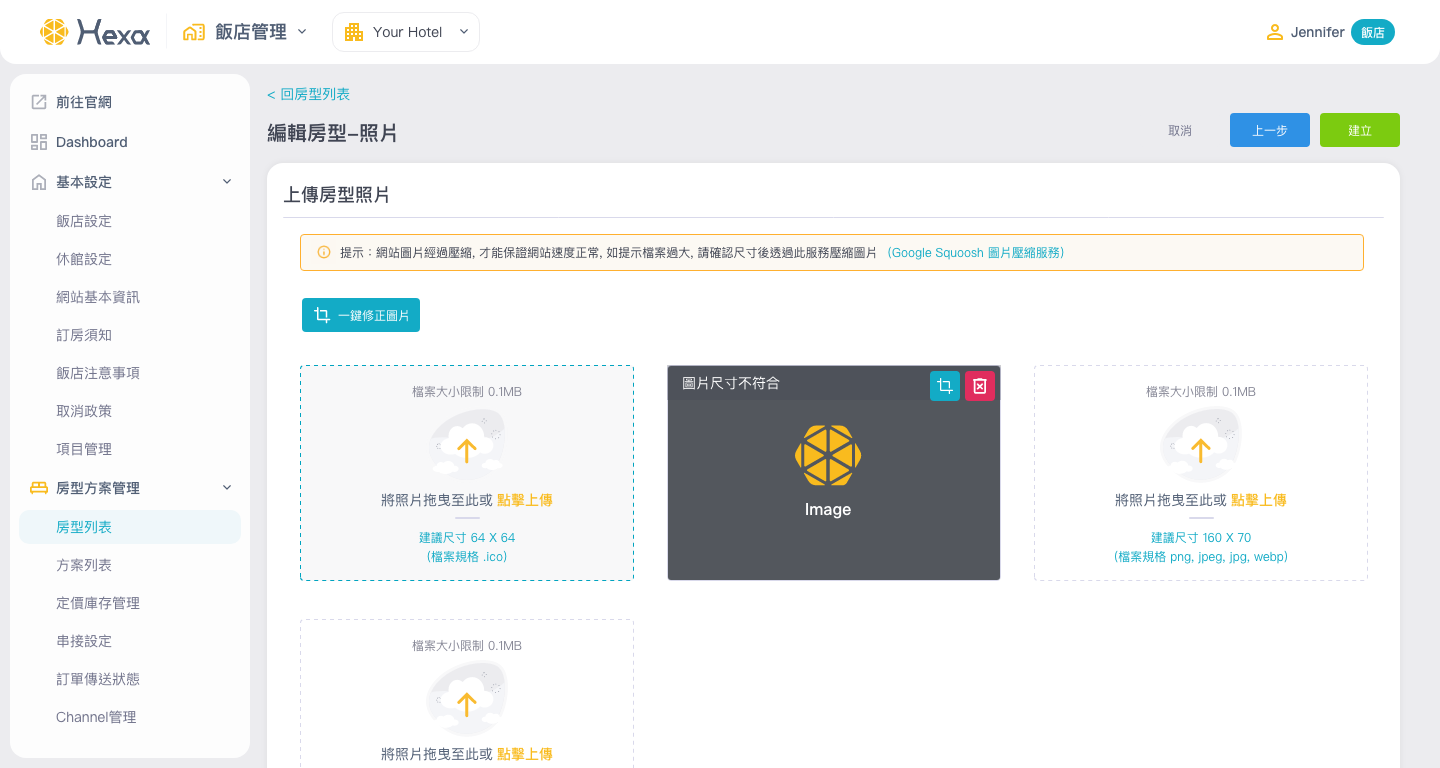Open the Your Hotel selector dropdown
This screenshot has width=1440, height=768.
[x=406, y=32]
